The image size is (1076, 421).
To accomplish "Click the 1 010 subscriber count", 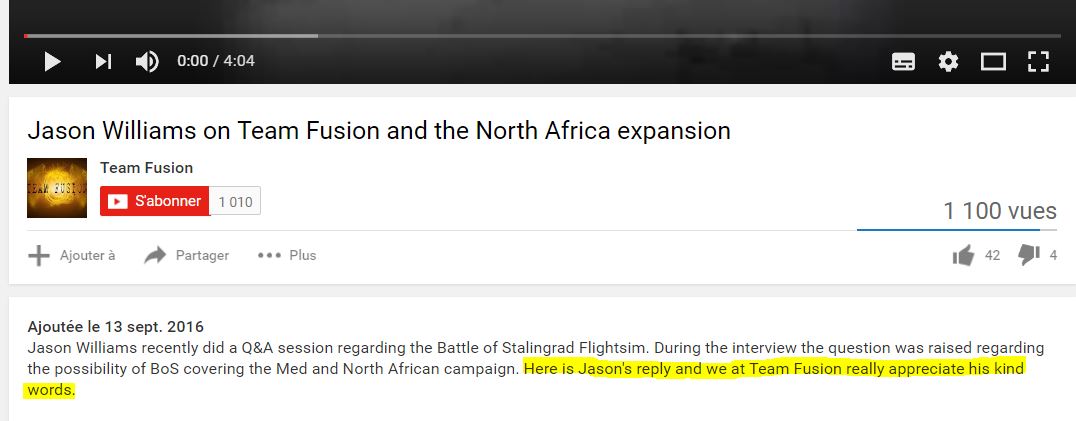I will 235,202.
